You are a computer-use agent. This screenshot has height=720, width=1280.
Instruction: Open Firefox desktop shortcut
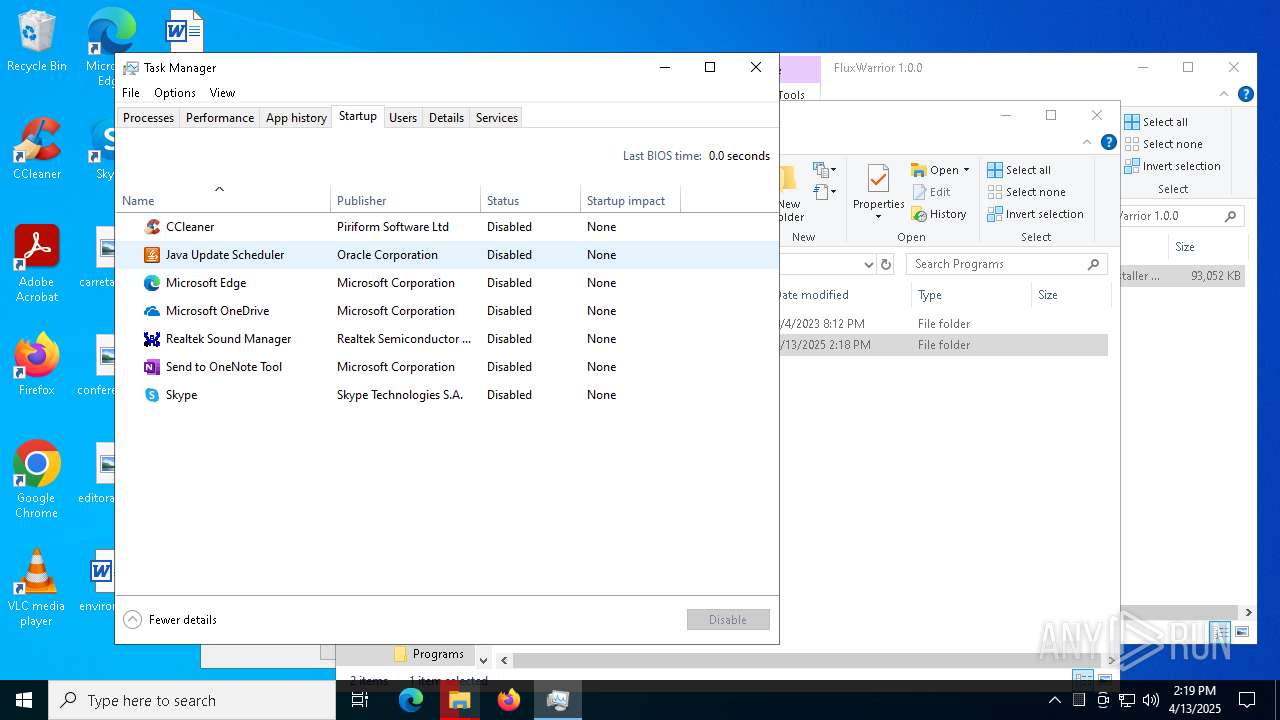tap(37, 364)
